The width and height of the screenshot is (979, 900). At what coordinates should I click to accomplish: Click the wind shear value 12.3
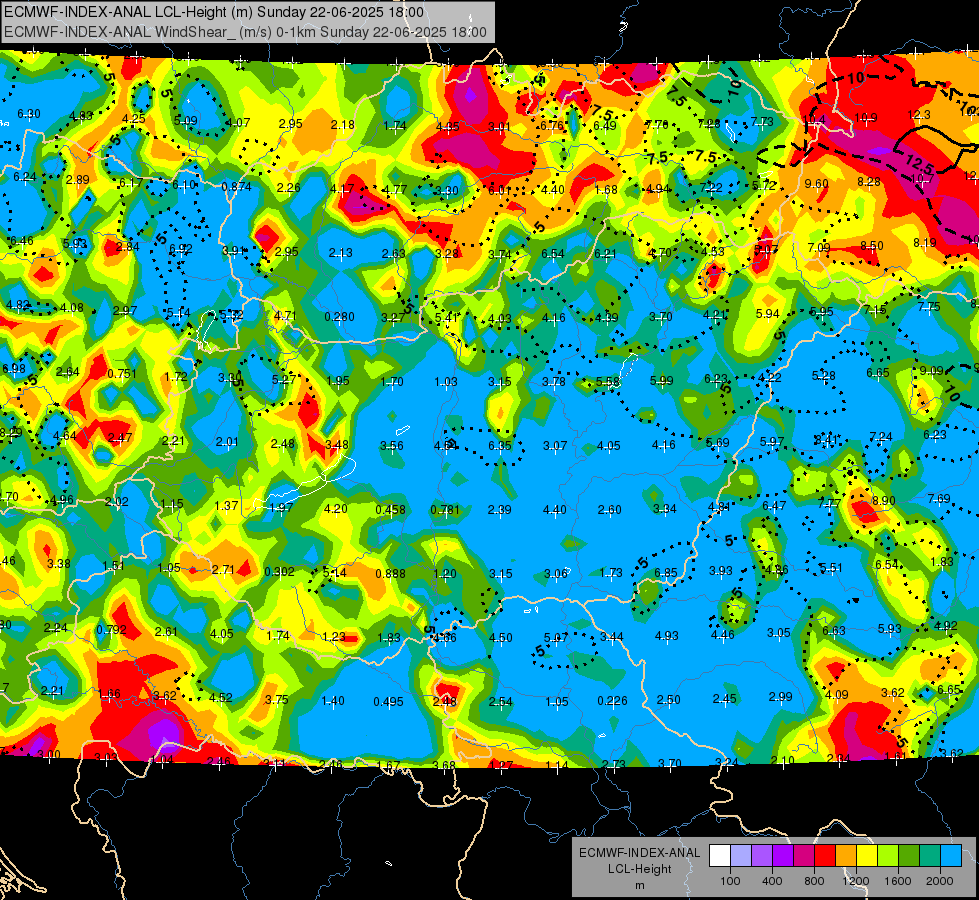919,114
